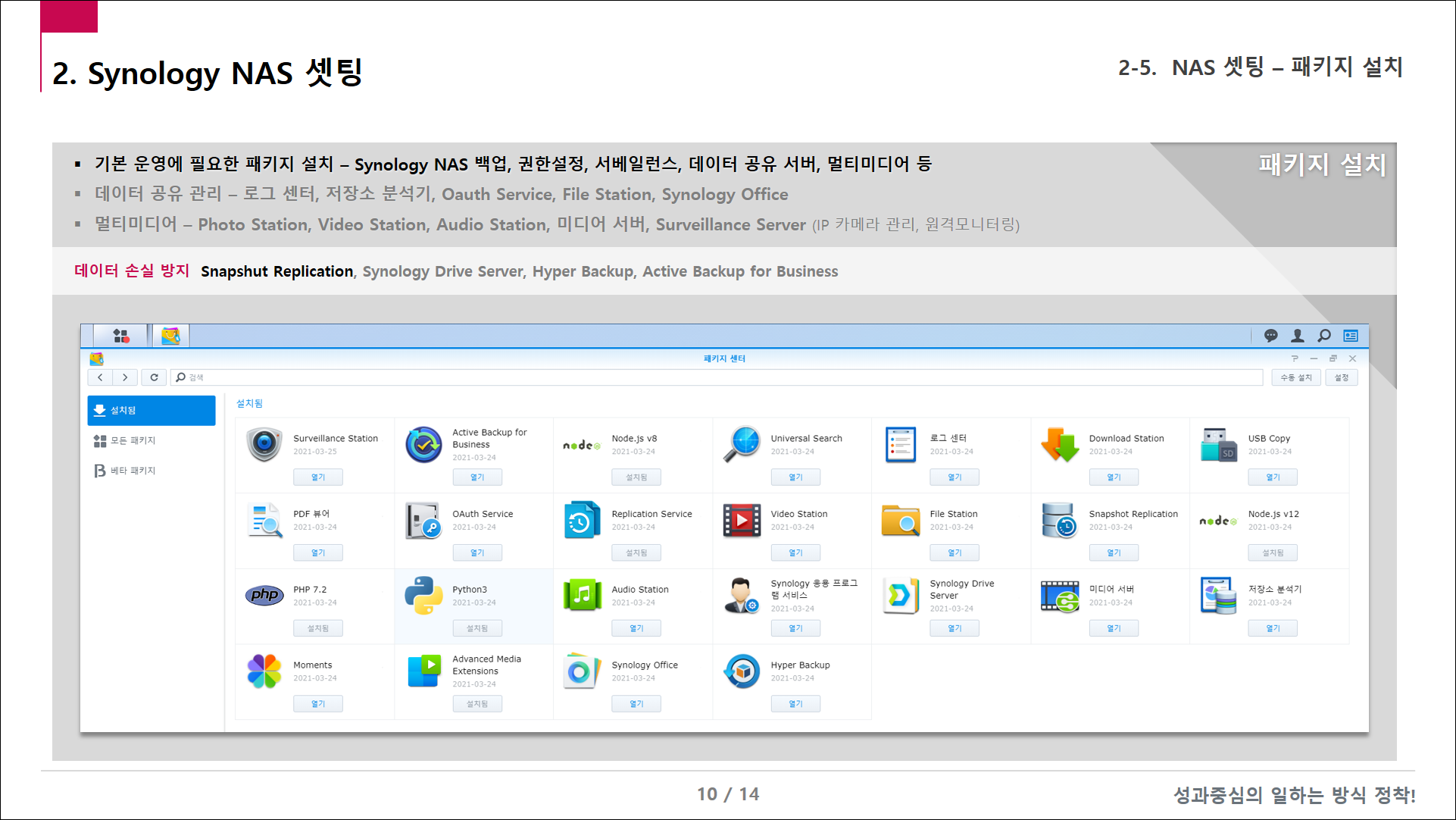The width and height of the screenshot is (1456, 820).
Task: Open the user account options icon
Action: (x=1297, y=335)
